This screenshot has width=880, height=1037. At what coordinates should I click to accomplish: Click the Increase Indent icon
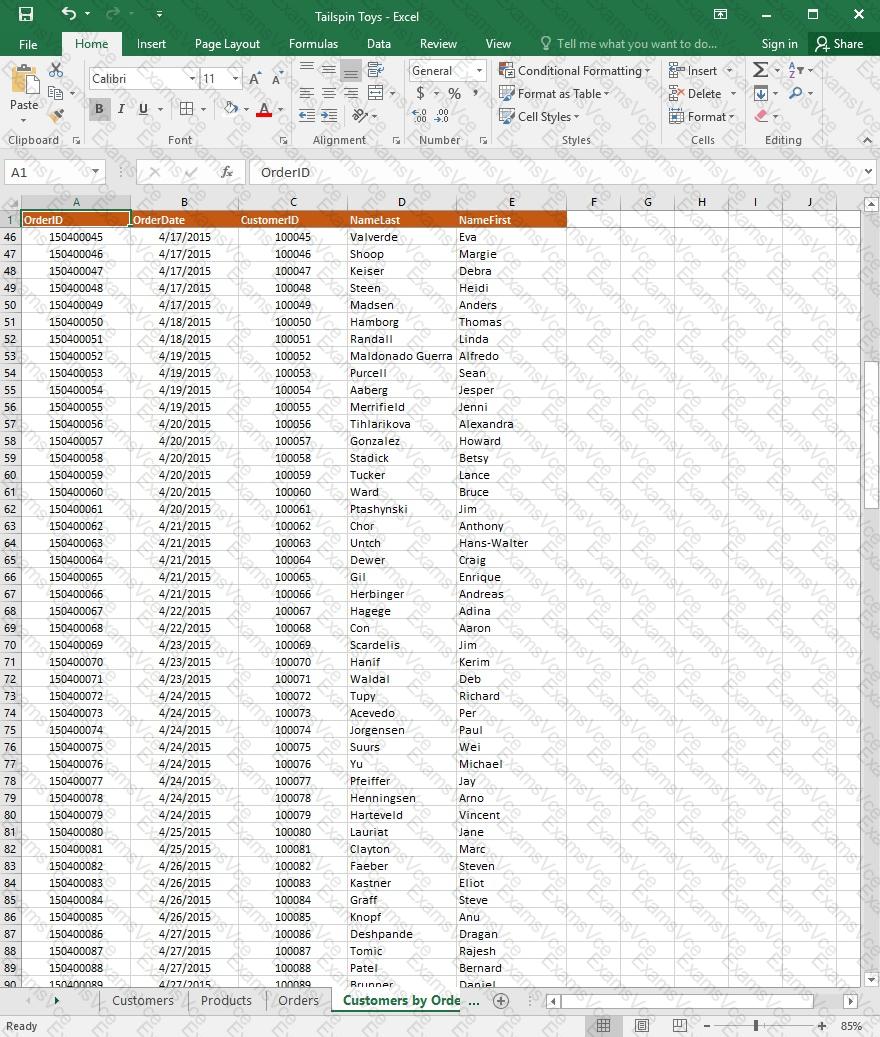click(329, 116)
